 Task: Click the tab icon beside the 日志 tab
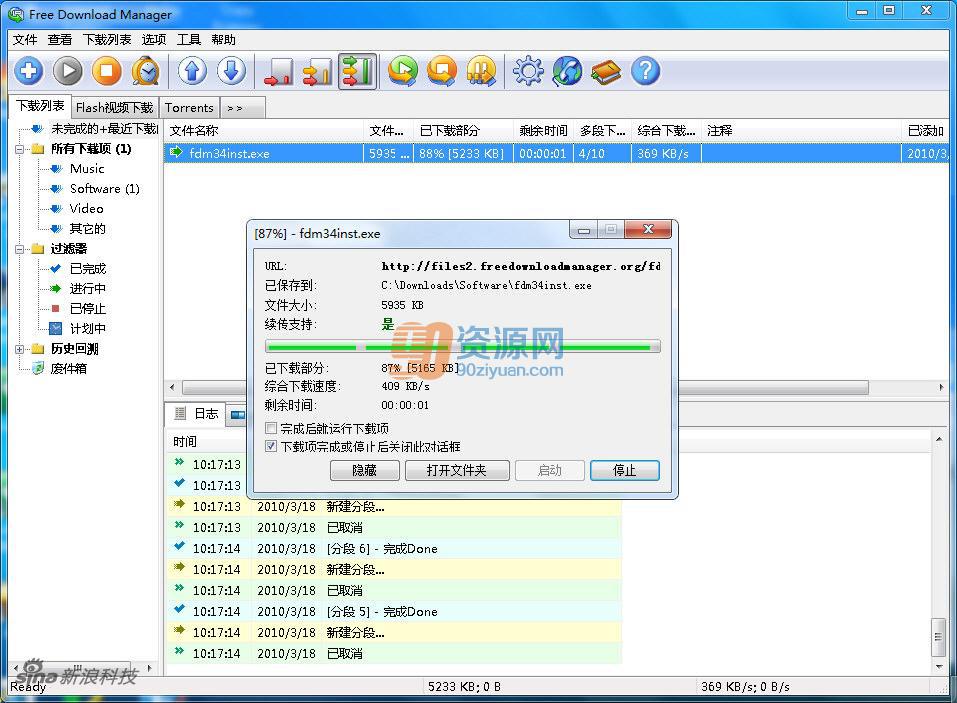click(x=237, y=415)
